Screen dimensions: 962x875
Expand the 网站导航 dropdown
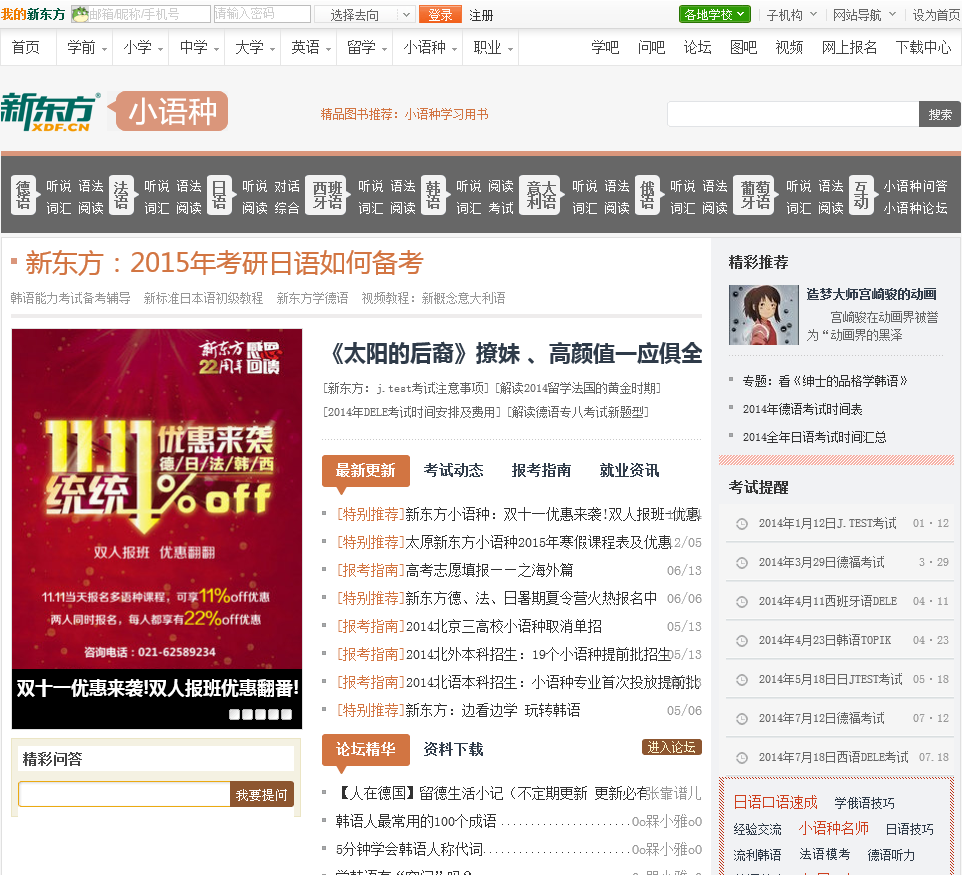click(864, 15)
